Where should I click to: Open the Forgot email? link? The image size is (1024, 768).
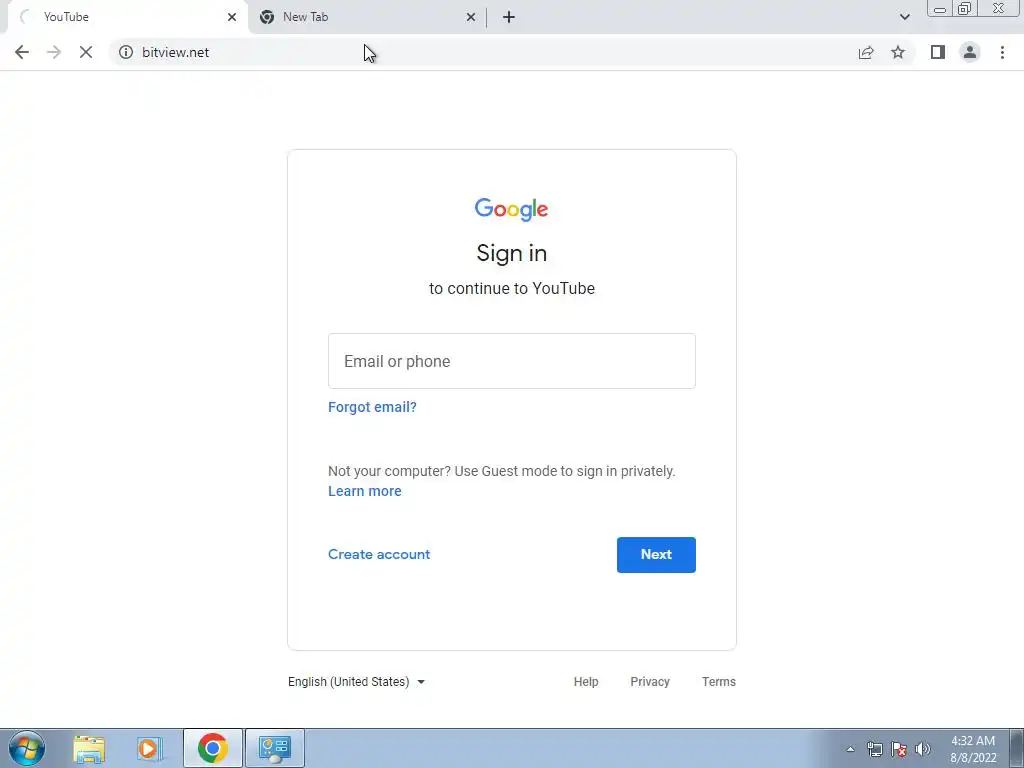[372, 407]
